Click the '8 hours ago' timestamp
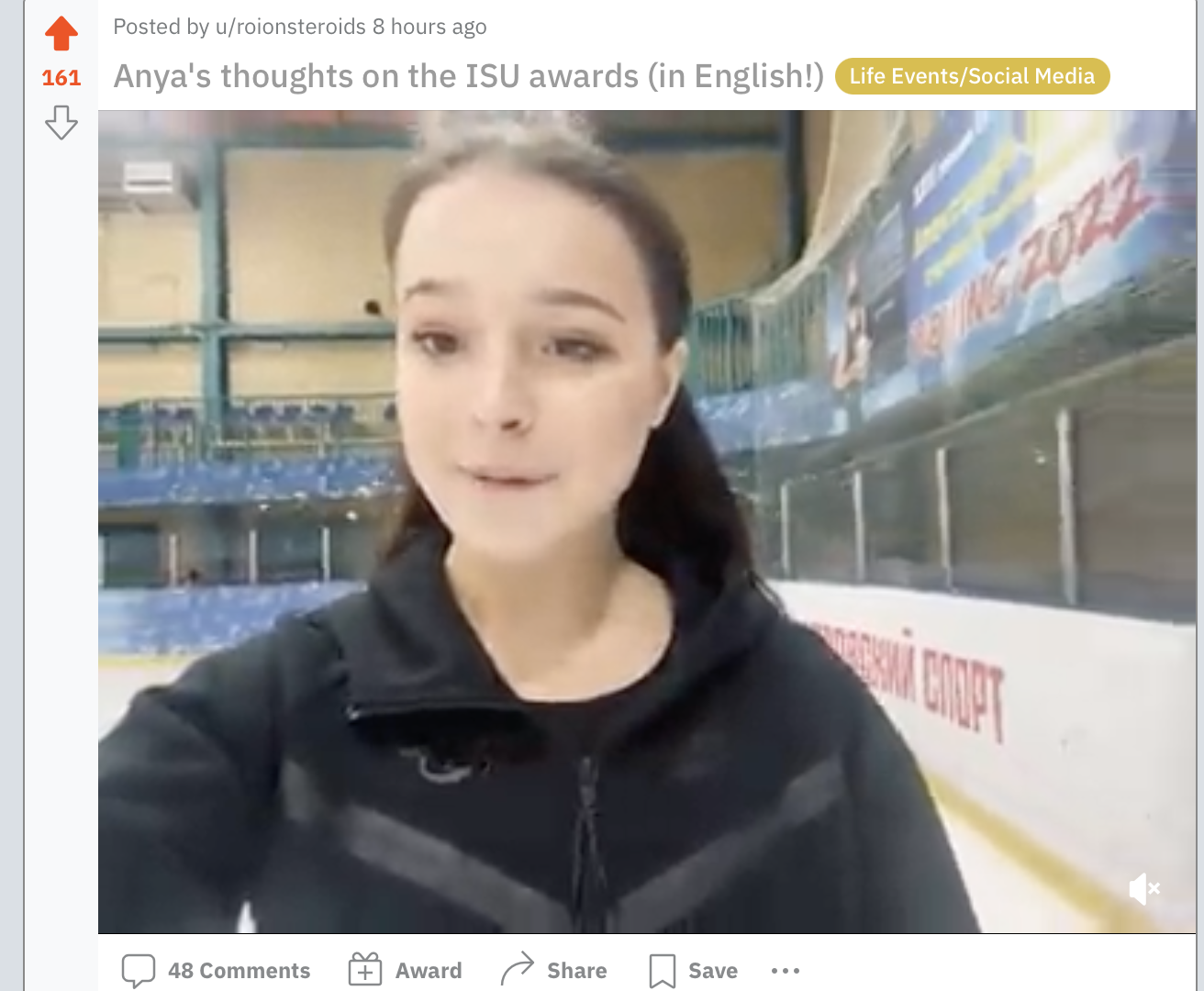The width and height of the screenshot is (1204, 991). coord(429,27)
